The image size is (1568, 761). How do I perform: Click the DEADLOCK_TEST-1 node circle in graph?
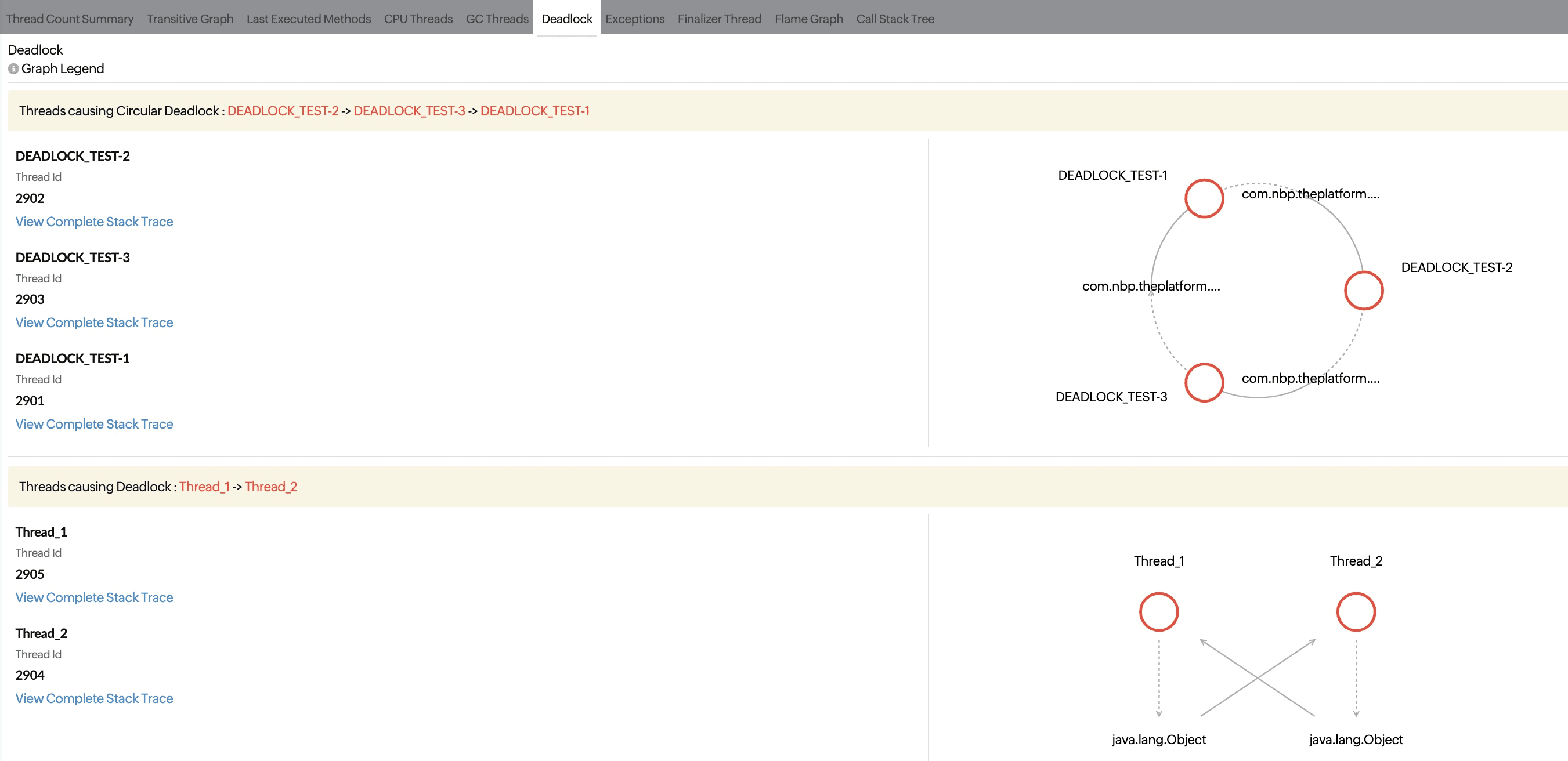pos(1204,198)
